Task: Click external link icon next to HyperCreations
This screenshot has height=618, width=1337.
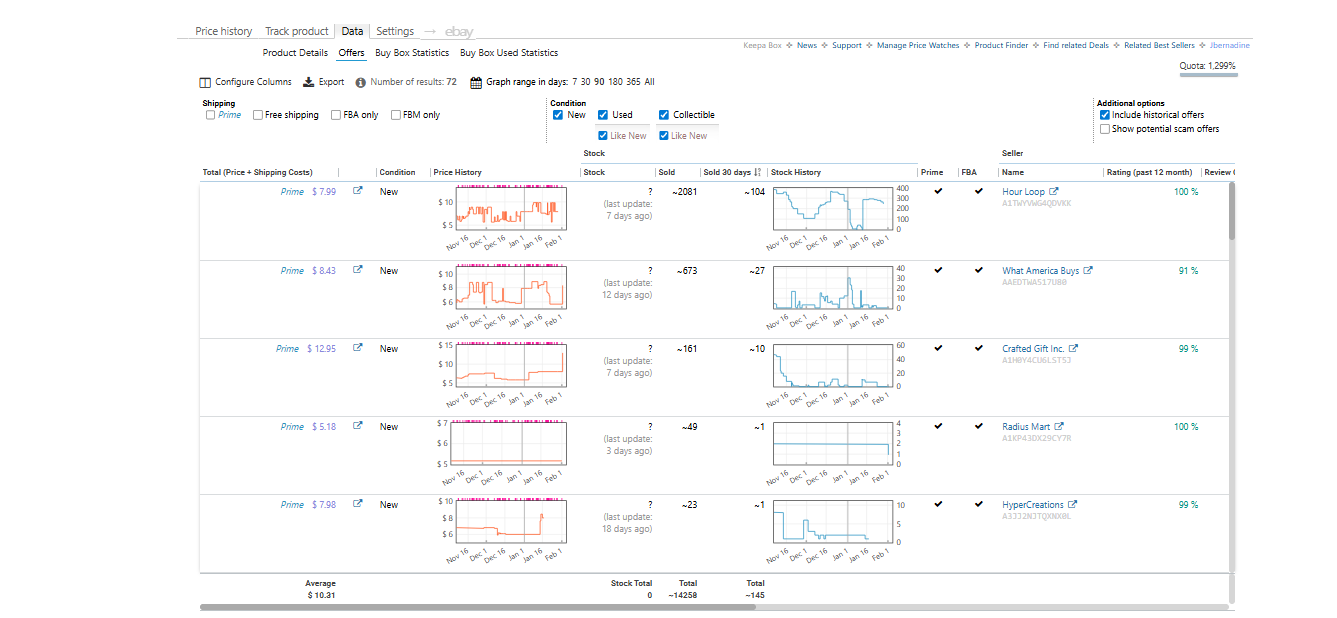Action: click(1073, 505)
